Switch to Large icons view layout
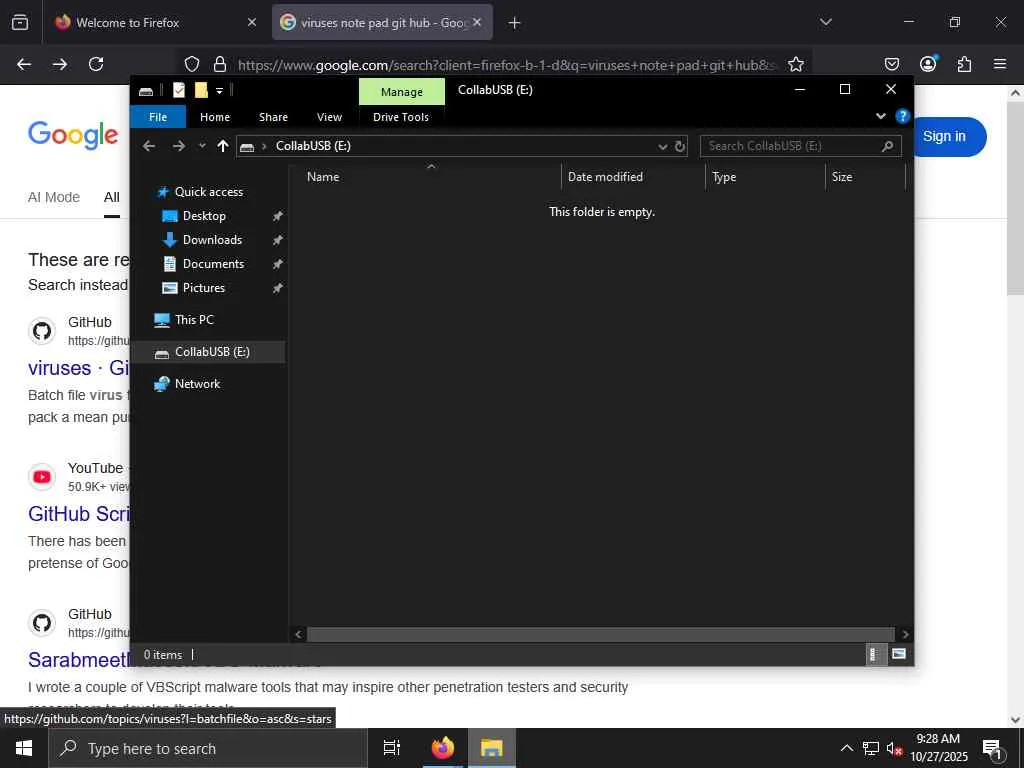 [x=899, y=654]
